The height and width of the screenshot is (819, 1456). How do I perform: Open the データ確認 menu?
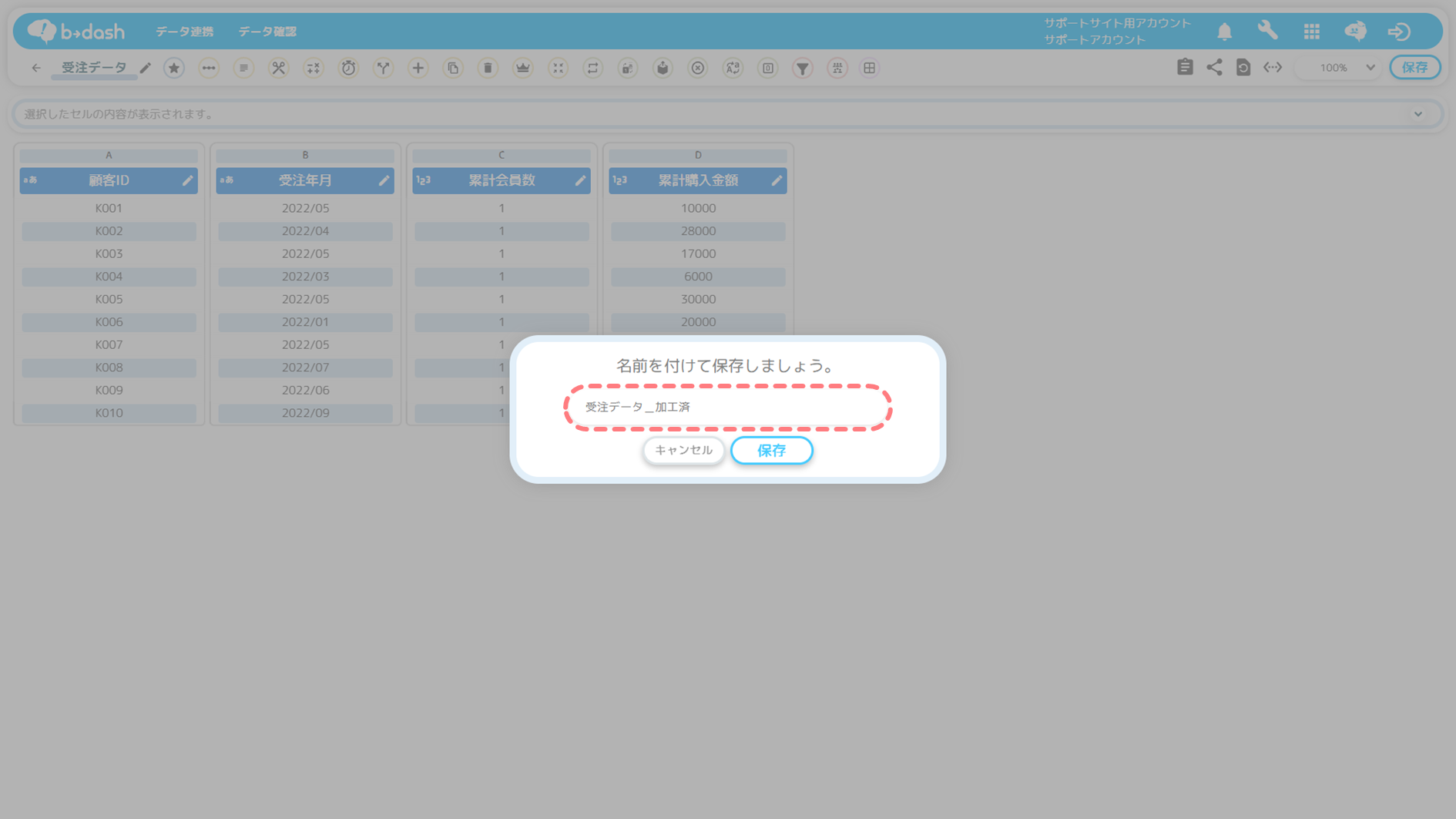click(x=267, y=32)
